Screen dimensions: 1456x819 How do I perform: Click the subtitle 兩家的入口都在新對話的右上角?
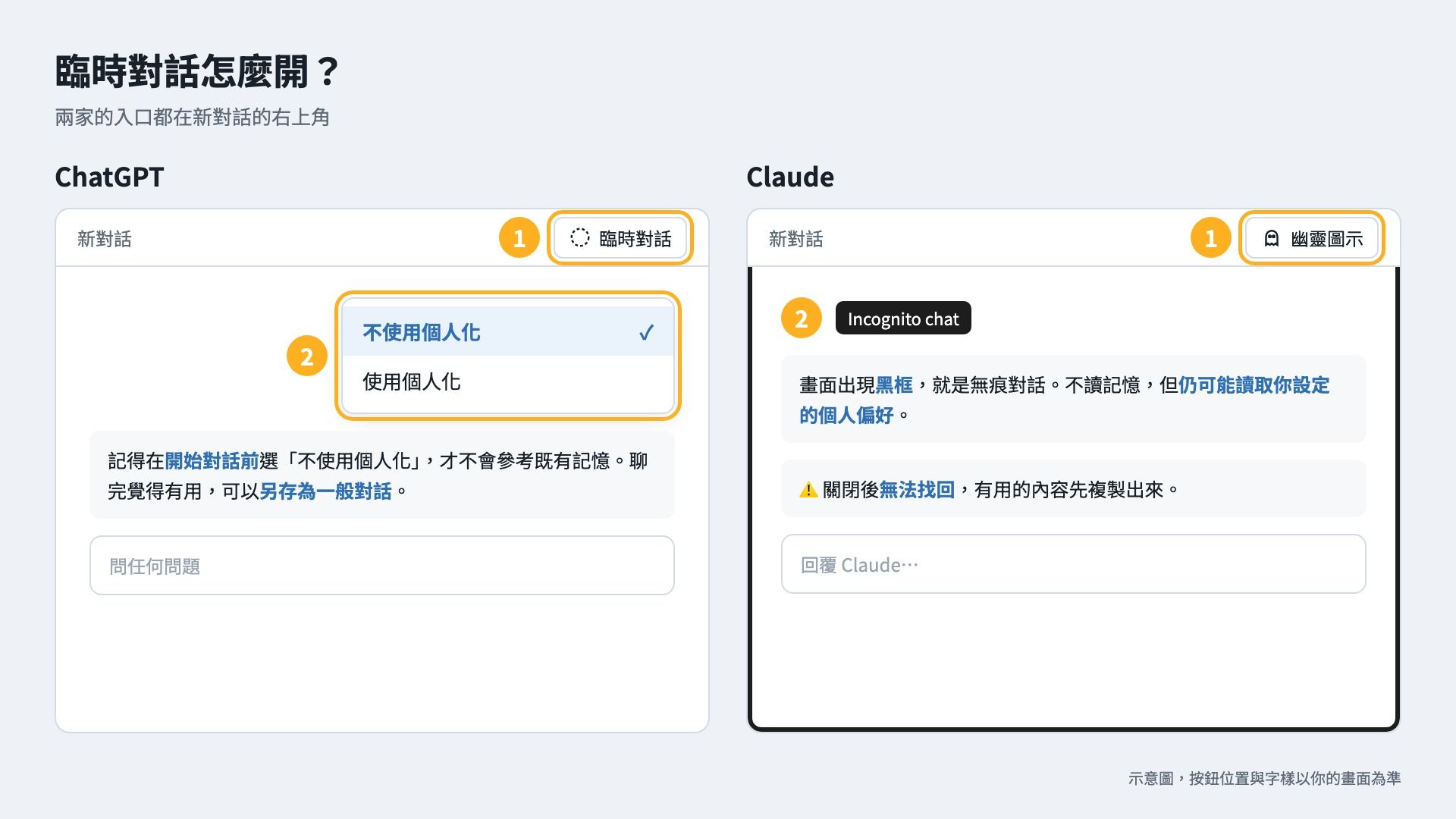192,117
